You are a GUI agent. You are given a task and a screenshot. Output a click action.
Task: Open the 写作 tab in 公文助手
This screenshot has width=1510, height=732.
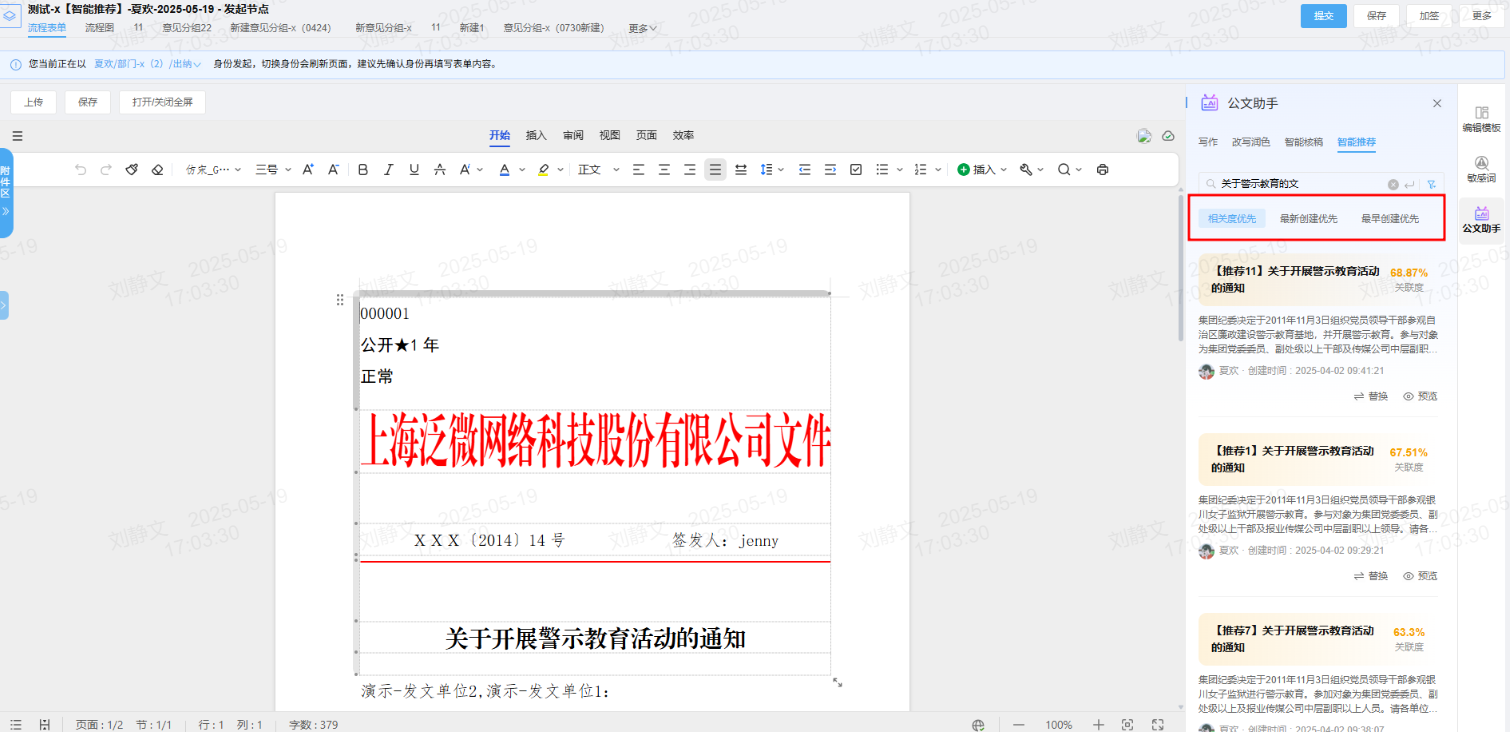click(1208, 142)
